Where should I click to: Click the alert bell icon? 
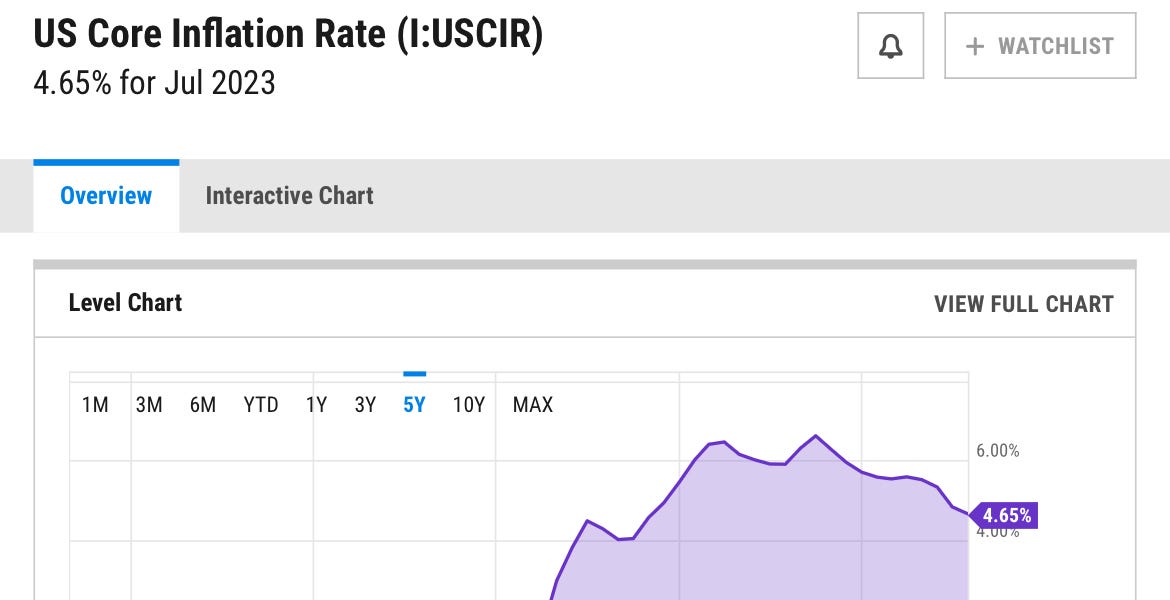890,45
